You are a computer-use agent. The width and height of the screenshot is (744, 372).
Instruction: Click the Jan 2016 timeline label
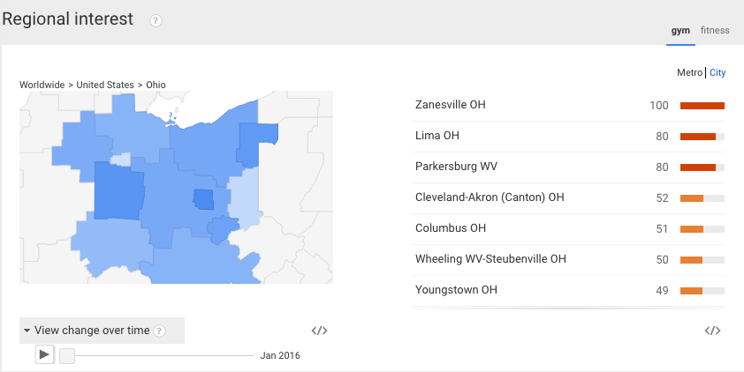click(x=280, y=356)
